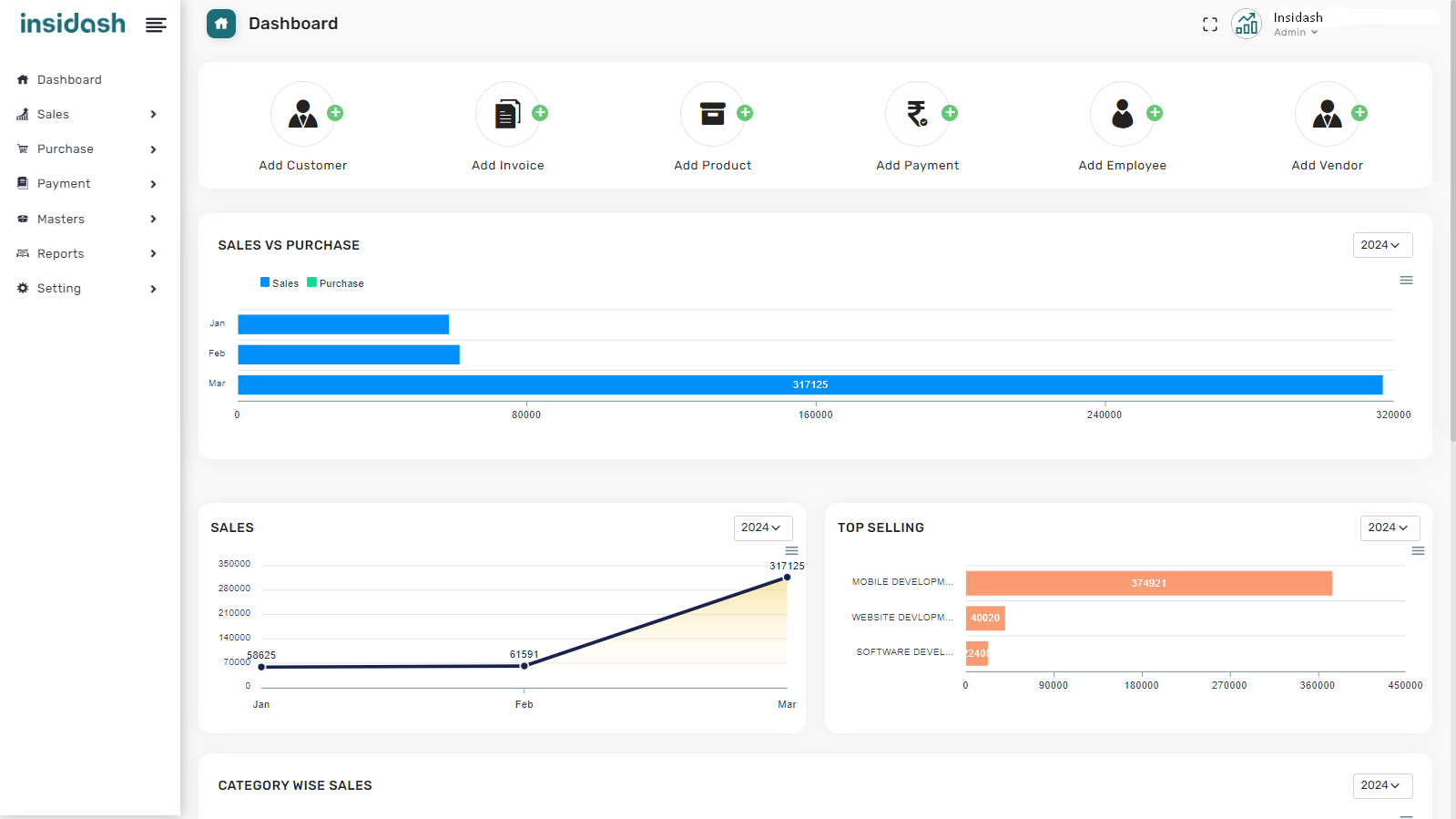The width and height of the screenshot is (1456, 819).
Task: Click the Add Customer person icon
Action: (x=303, y=114)
